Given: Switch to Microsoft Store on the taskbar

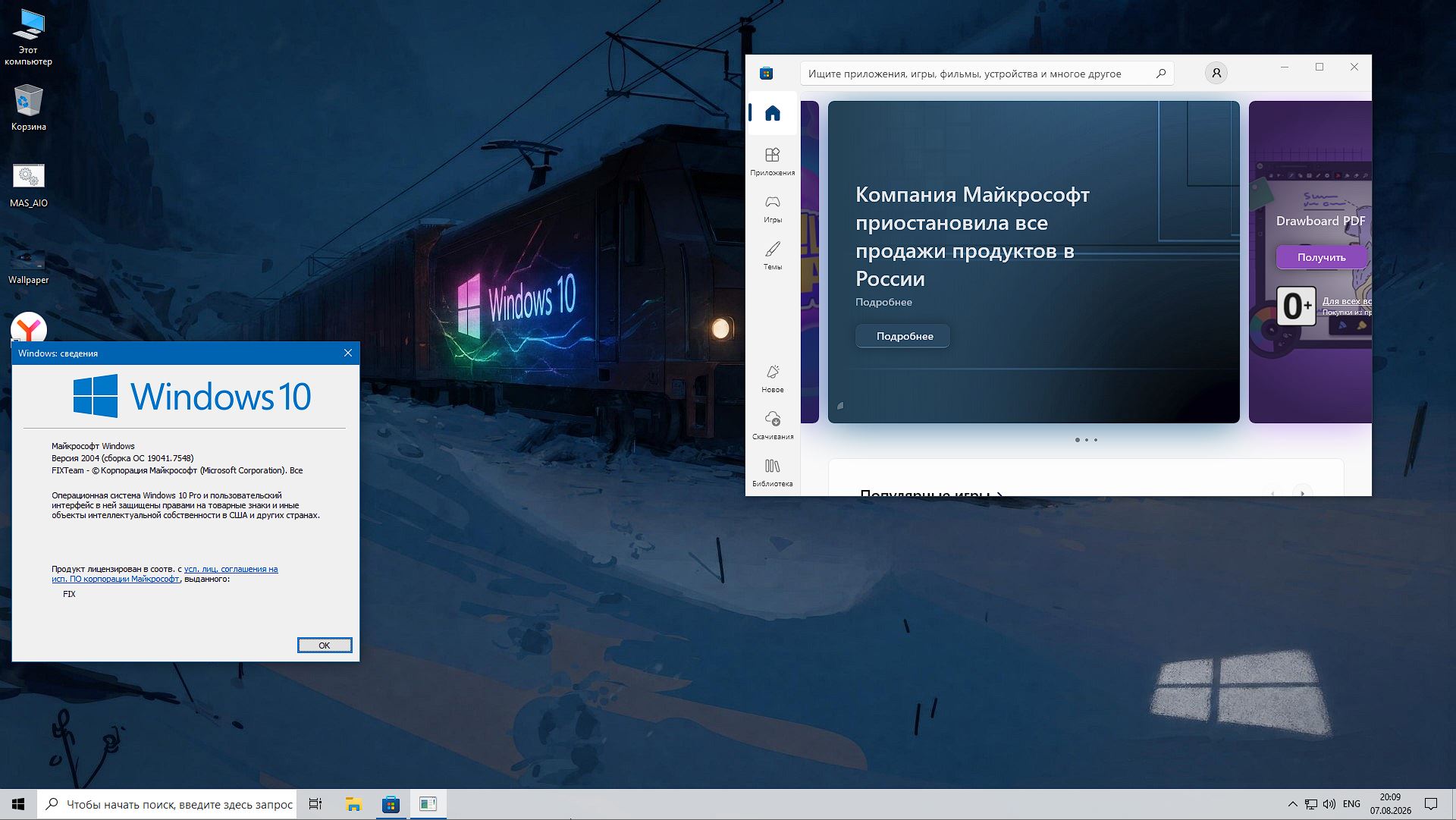Looking at the screenshot, I should click(x=391, y=804).
